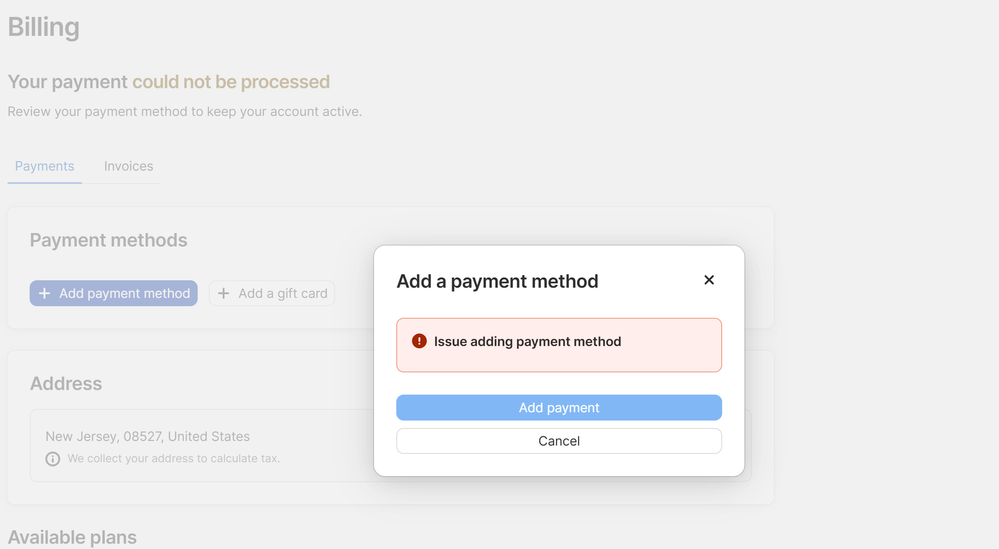The image size is (999, 549).
Task: Click the plus icon on Add a gift card
Action: coord(223,293)
